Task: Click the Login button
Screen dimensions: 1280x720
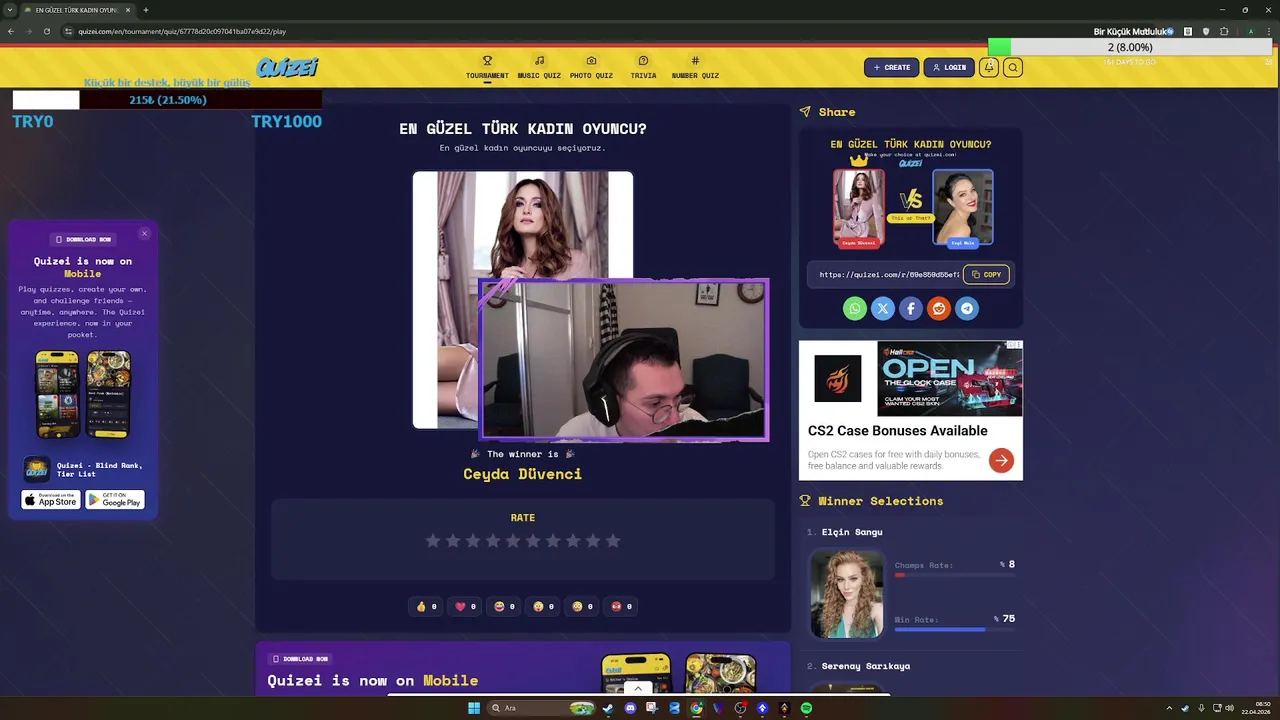Action: point(949,67)
